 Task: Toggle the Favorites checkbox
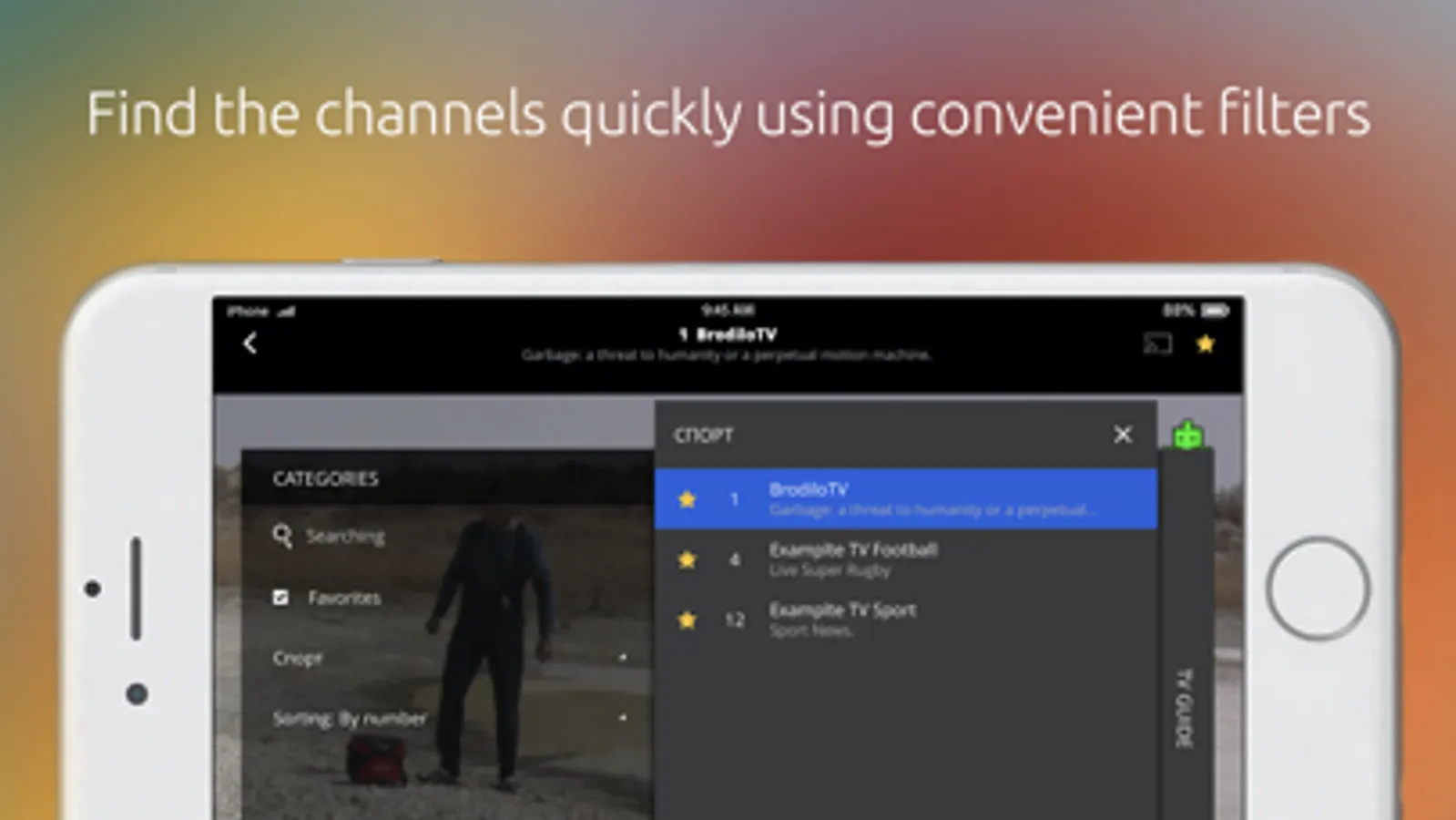pyautogui.click(x=280, y=598)
